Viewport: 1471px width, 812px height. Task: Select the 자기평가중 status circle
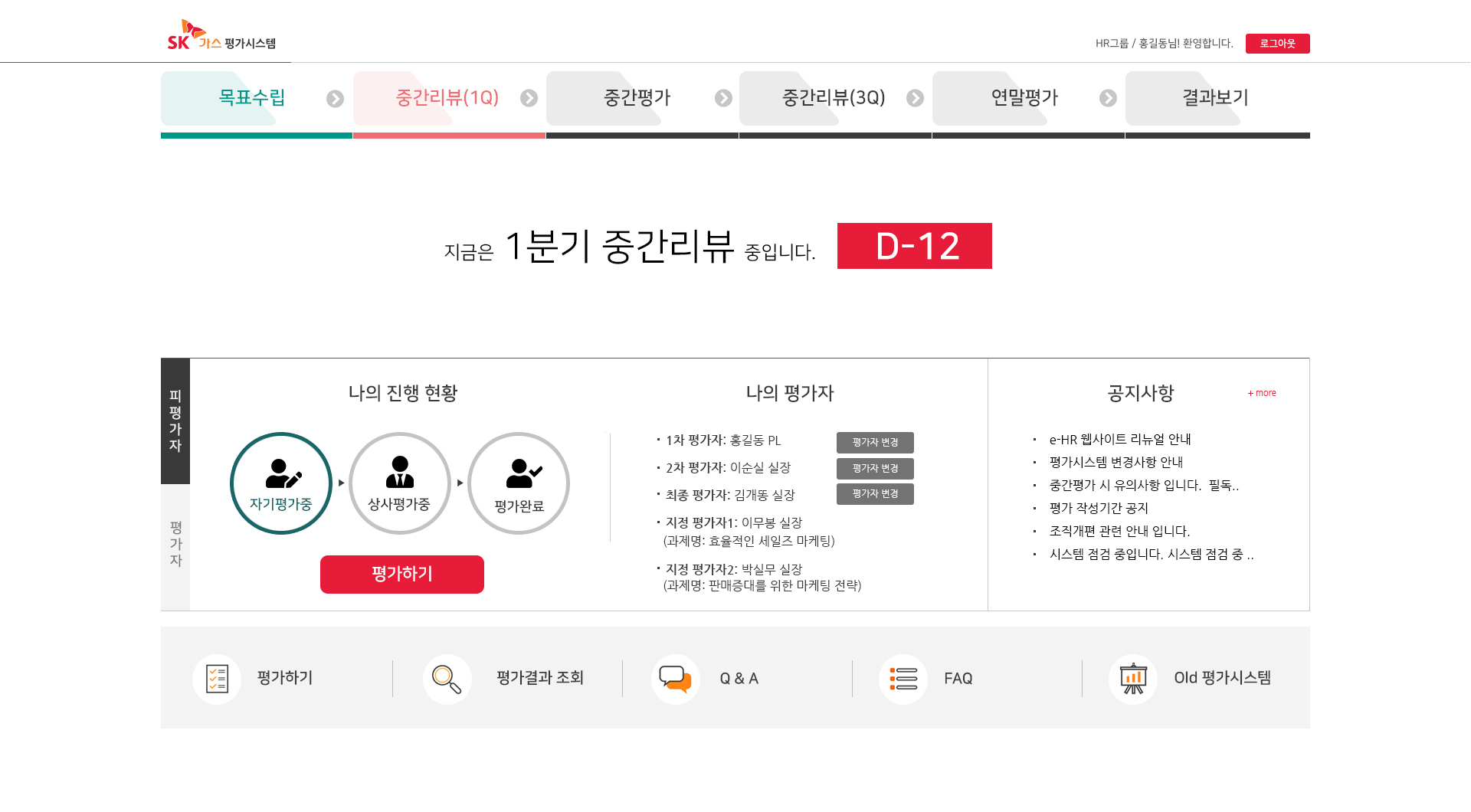[281, 483]
